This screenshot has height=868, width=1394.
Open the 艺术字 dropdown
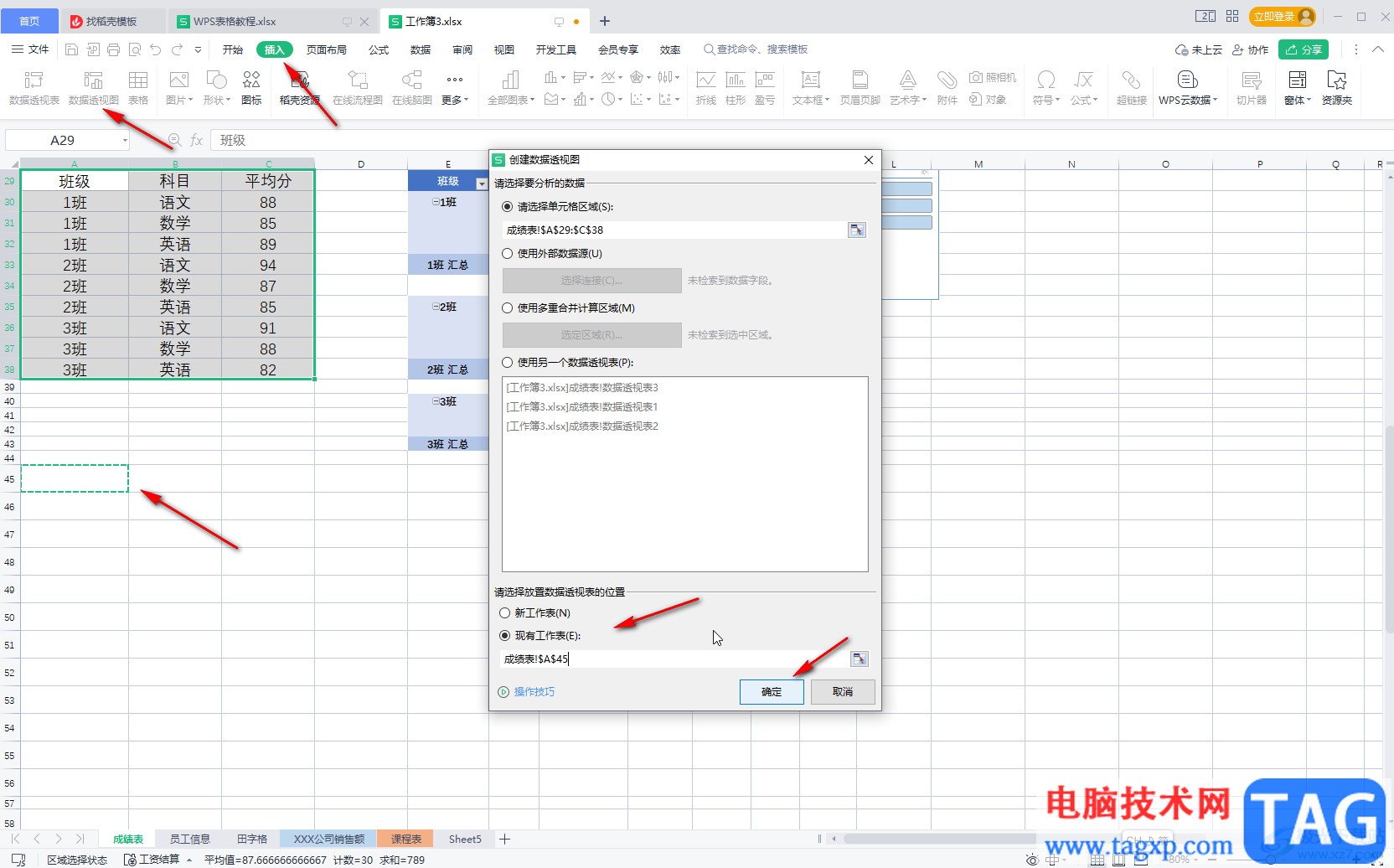tap(908, 100)
